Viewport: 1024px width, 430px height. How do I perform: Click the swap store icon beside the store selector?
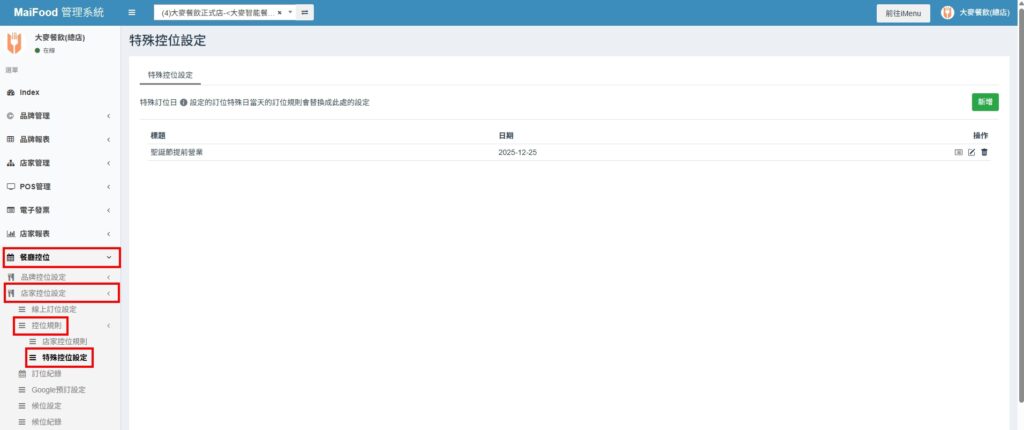(305, 12)
